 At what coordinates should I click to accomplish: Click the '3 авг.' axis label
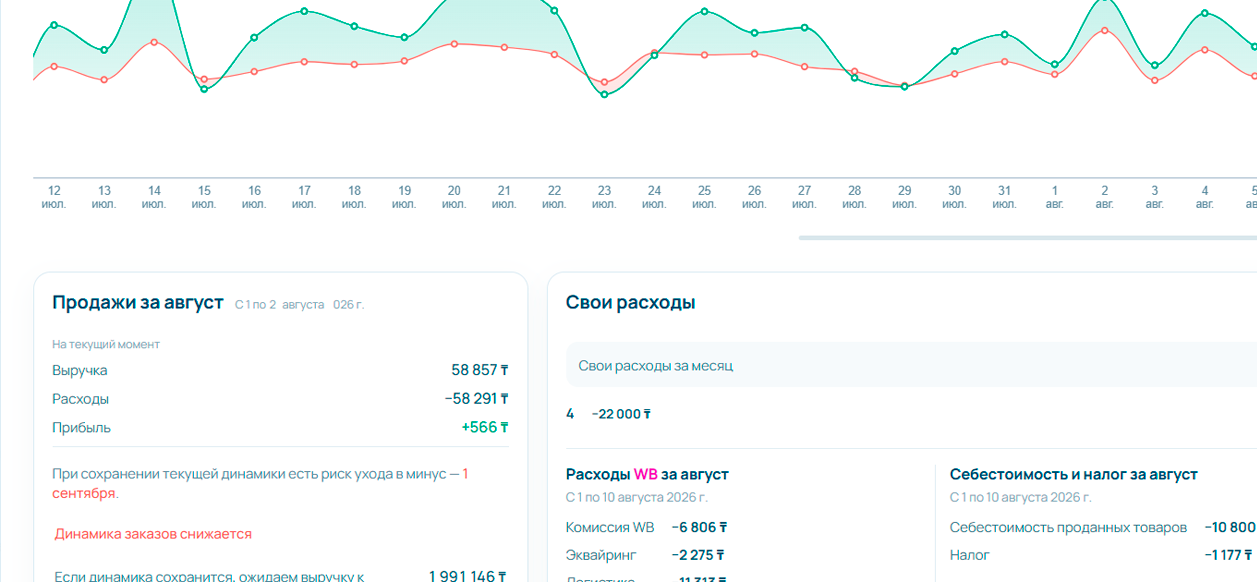(x=1154, y=197)
